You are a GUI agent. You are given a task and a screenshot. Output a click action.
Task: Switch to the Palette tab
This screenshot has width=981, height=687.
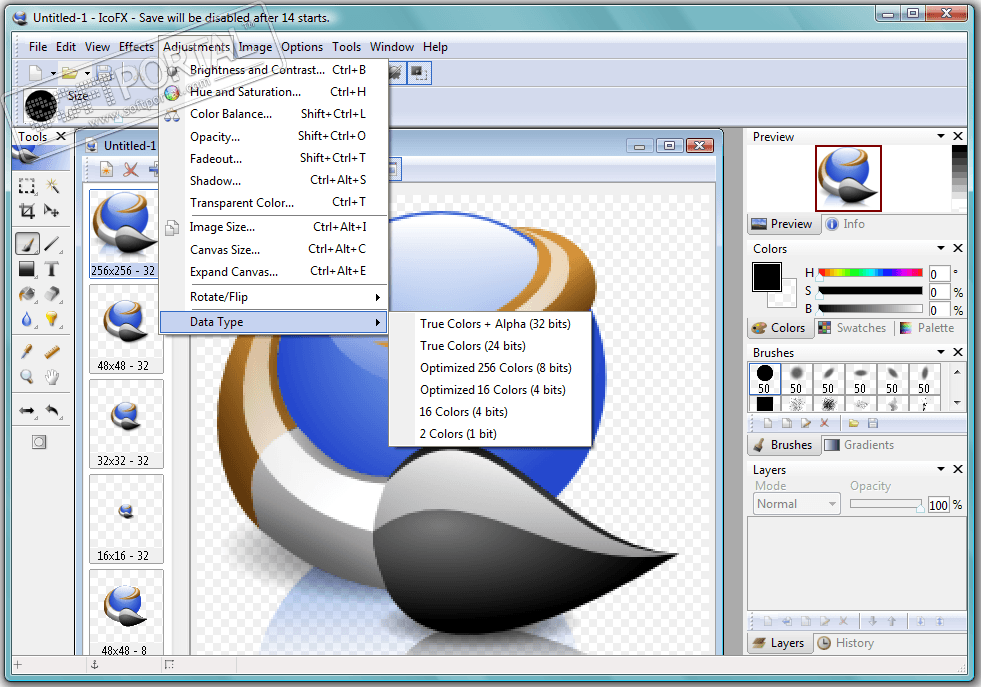click(927, 328)
